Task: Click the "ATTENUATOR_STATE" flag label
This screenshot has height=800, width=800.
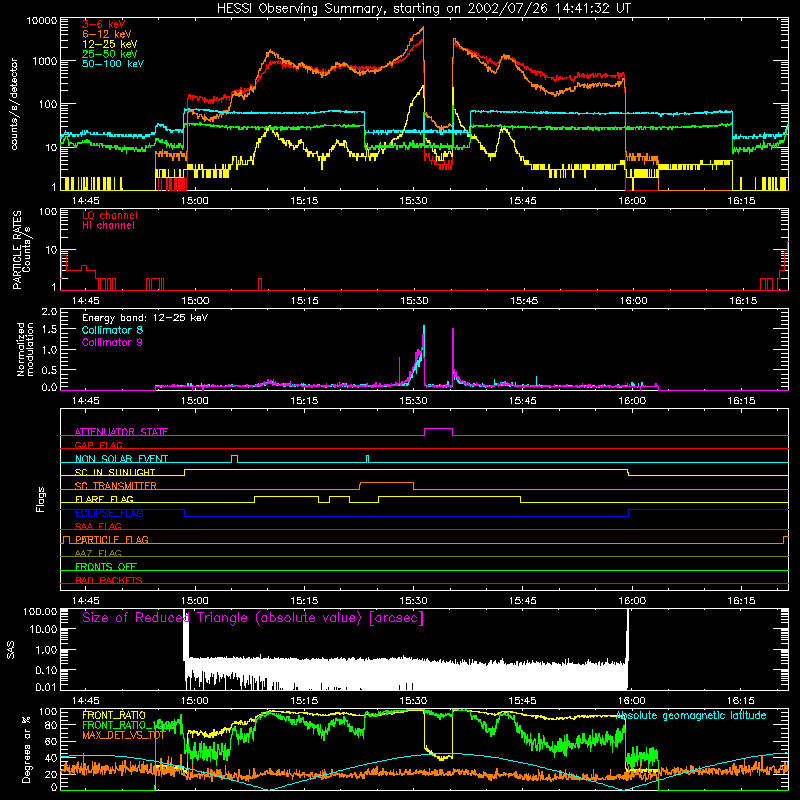Action: click(x=121, y=432)
